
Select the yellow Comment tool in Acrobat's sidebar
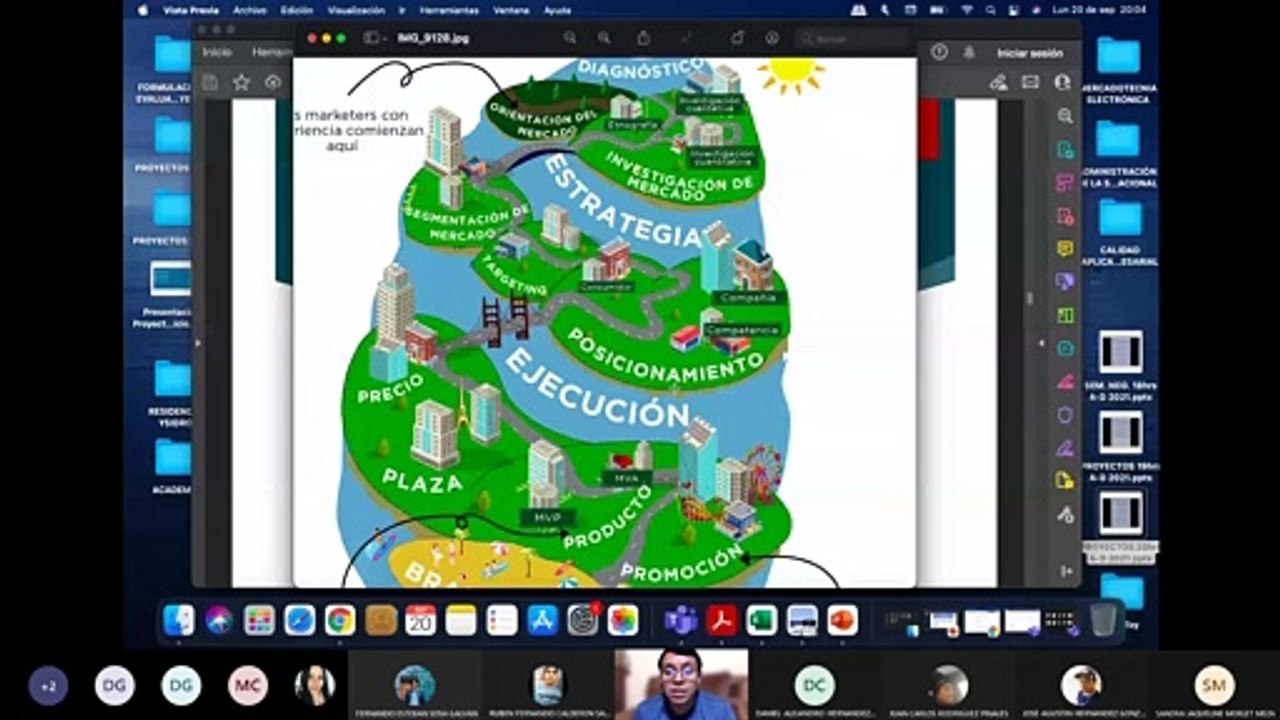(1065, 248)
